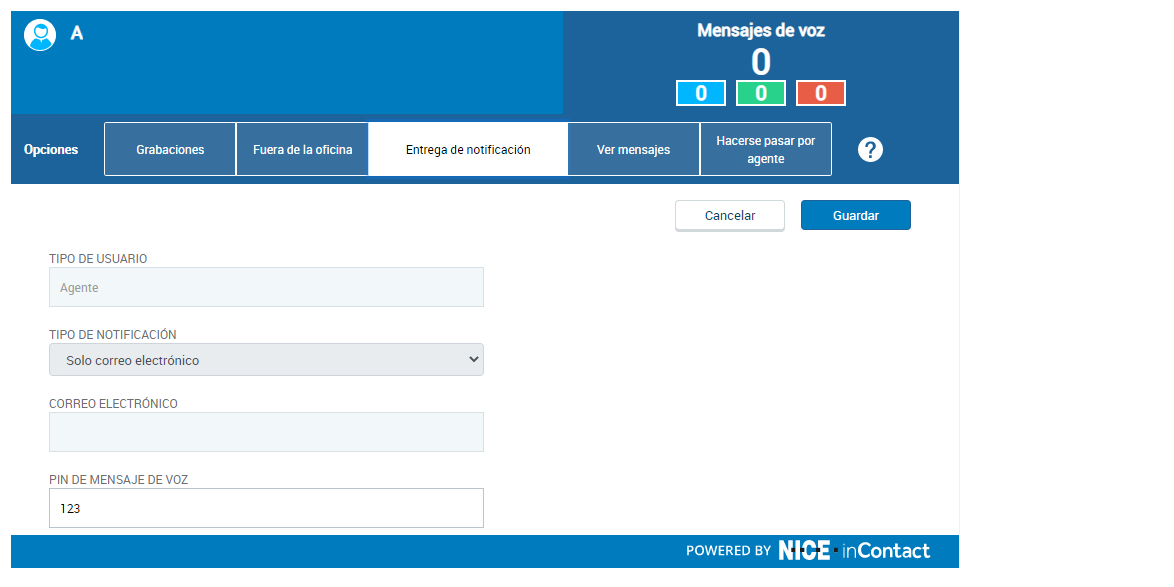Select the red voicemail counter box
This screenshot has height=587, width=1174.
[821, 93]
